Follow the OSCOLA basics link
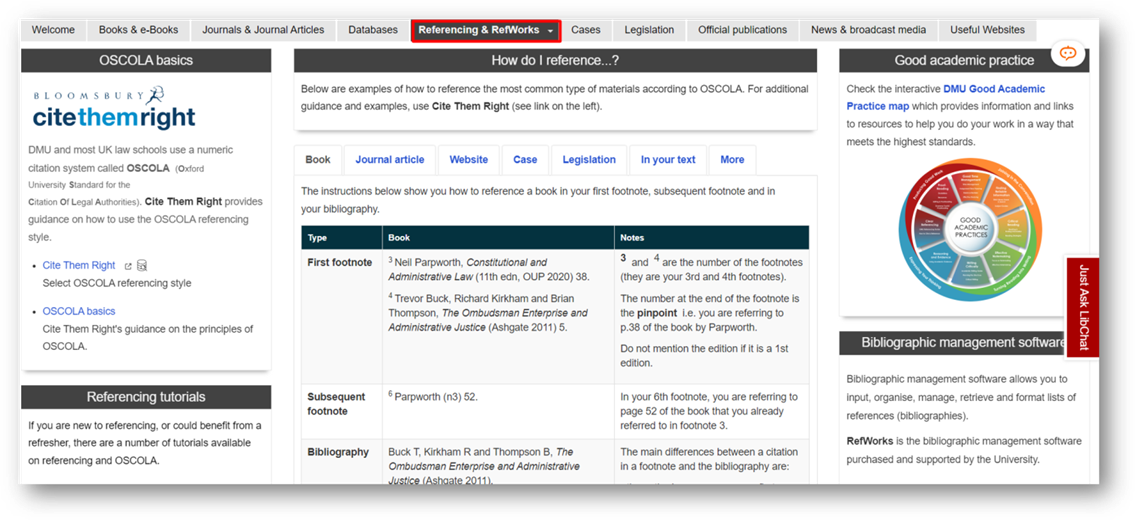The width and height of the screenshot is (1135, 520). (x=79, y=311)
